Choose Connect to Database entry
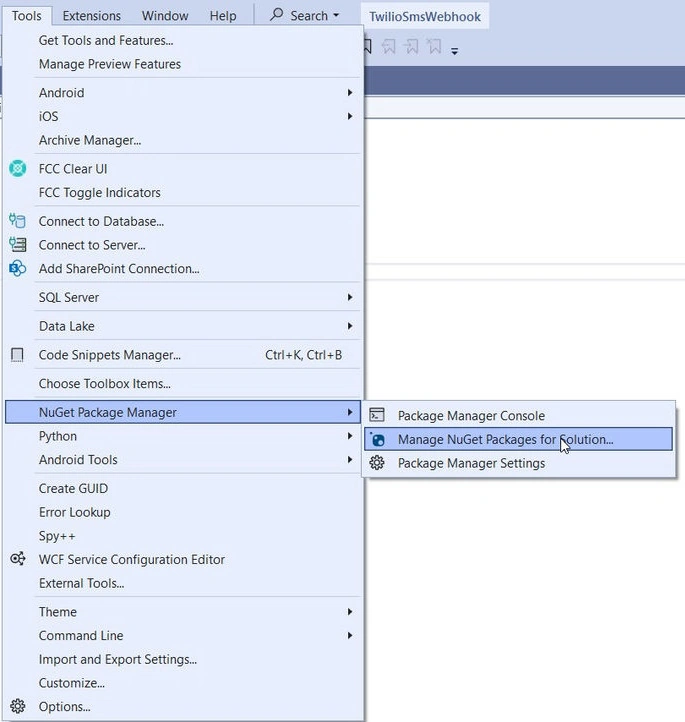This screenshot has height=722, width=685. pos(182,221)
